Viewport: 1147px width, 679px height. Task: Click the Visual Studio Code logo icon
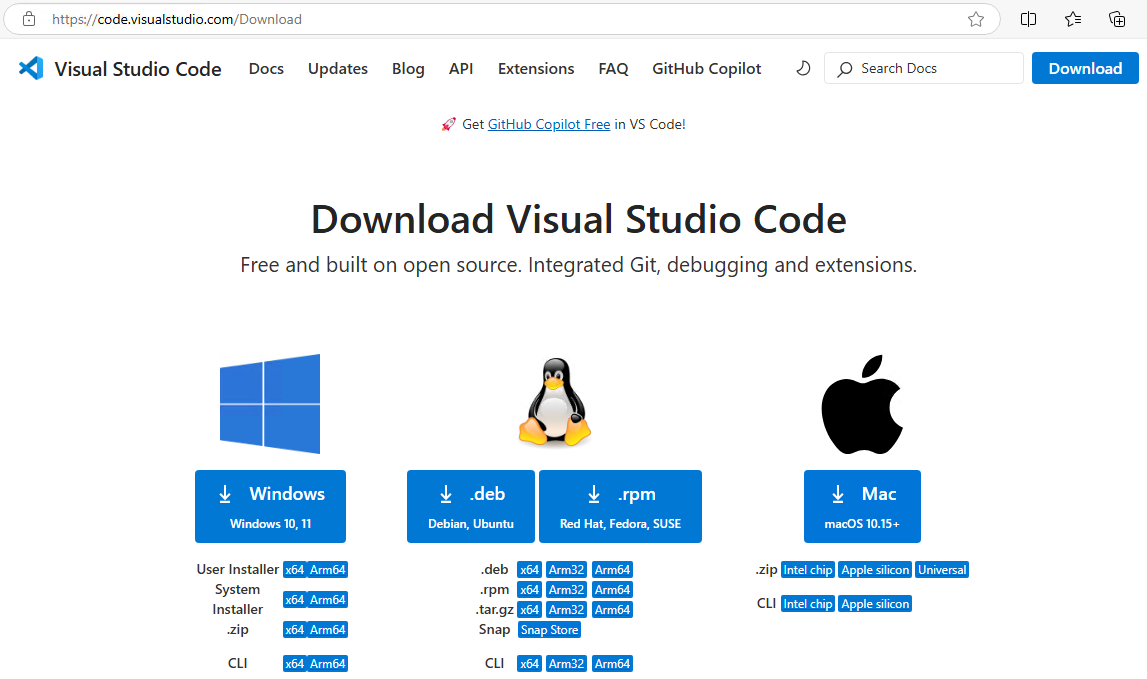31,69
